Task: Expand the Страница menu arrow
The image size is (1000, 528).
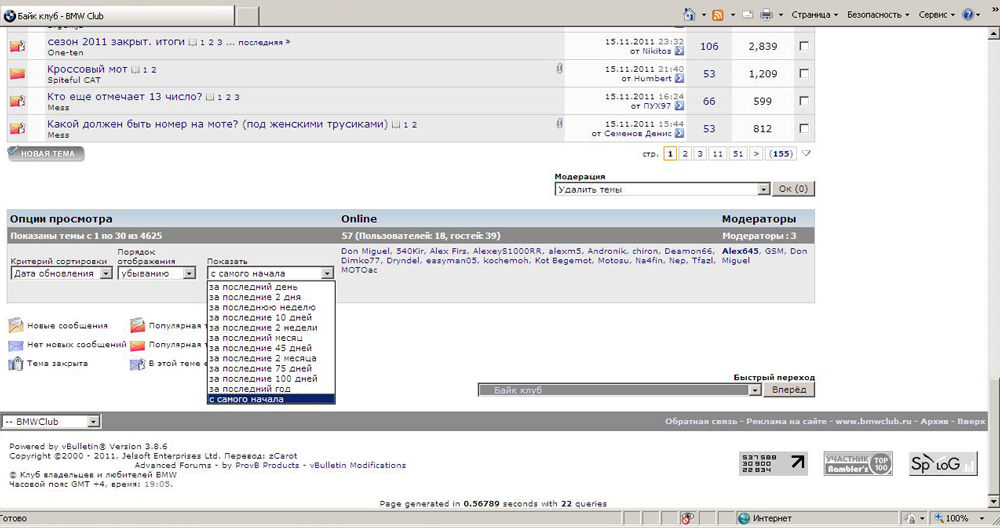Action: point(836,15)
